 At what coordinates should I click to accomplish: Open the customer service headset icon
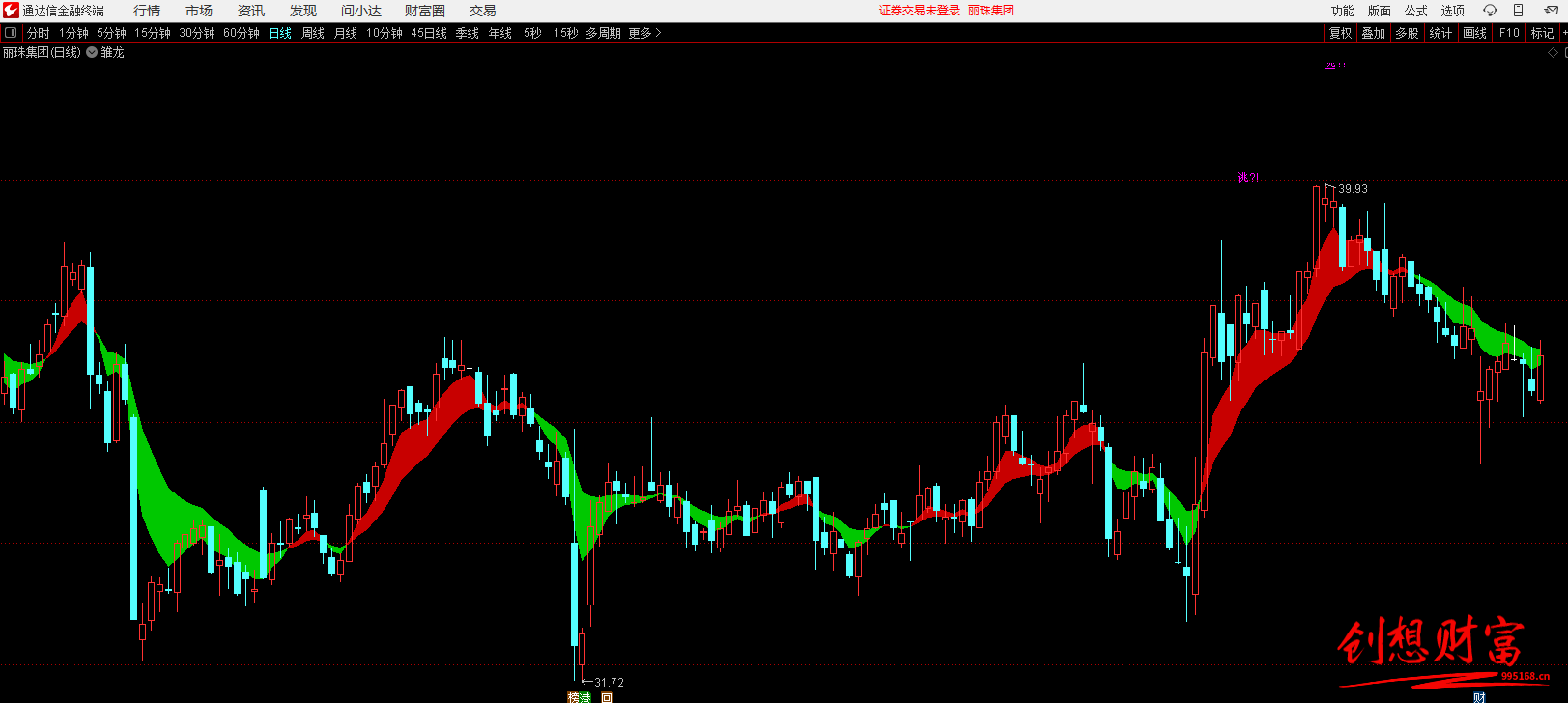[x=1489, y=11]
